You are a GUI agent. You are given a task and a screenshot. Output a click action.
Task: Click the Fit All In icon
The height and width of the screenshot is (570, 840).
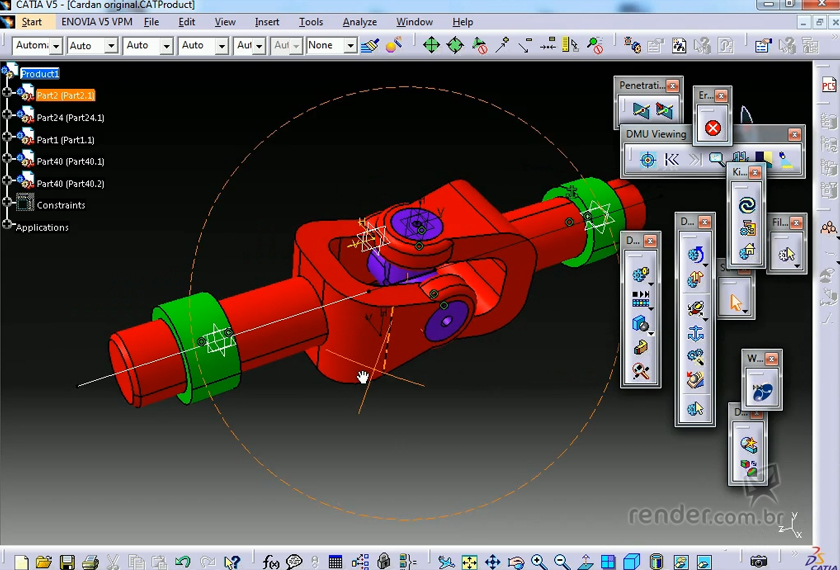tap(469, 563)
